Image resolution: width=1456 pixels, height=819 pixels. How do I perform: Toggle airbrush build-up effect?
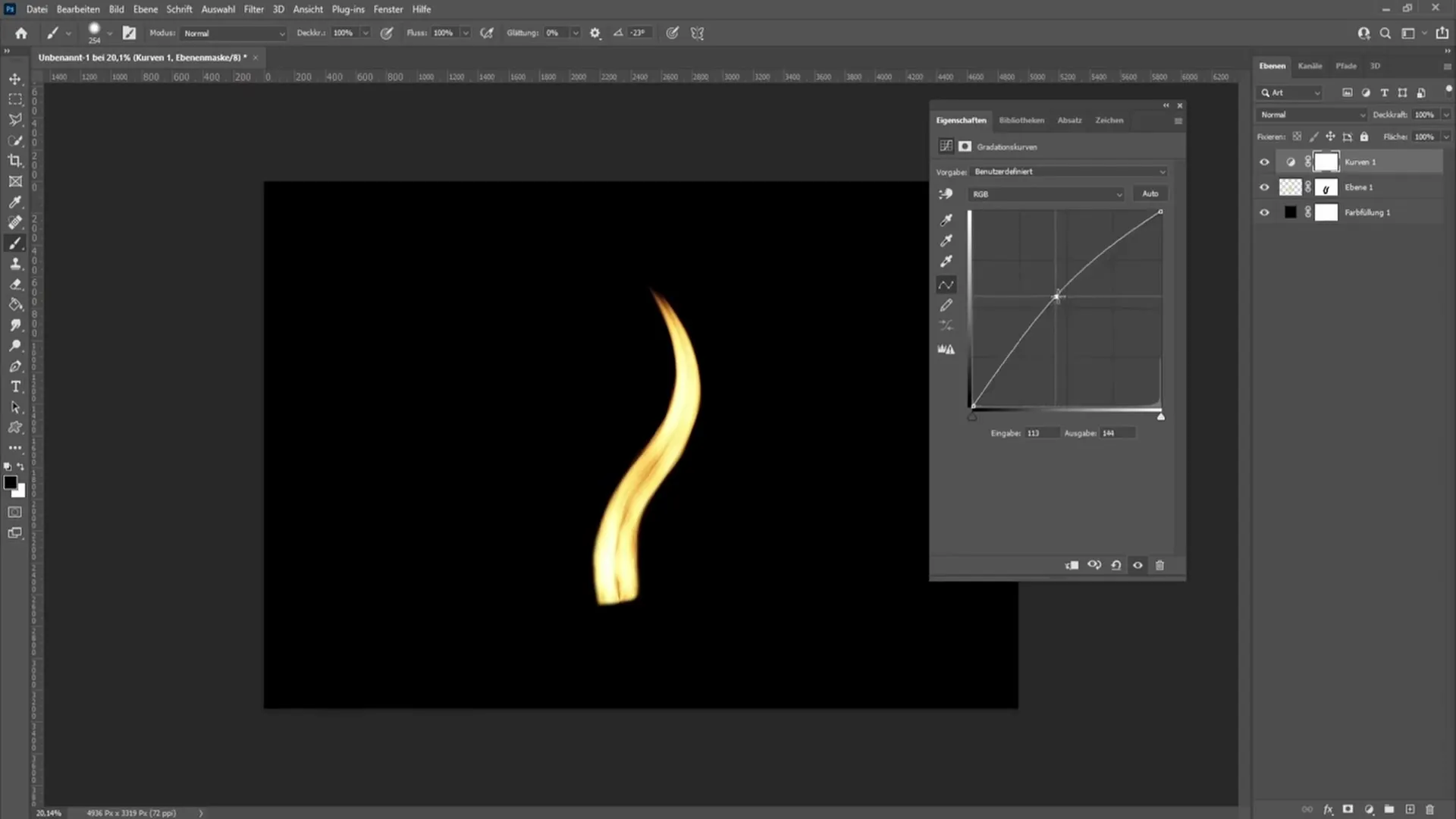click(487, 33)
